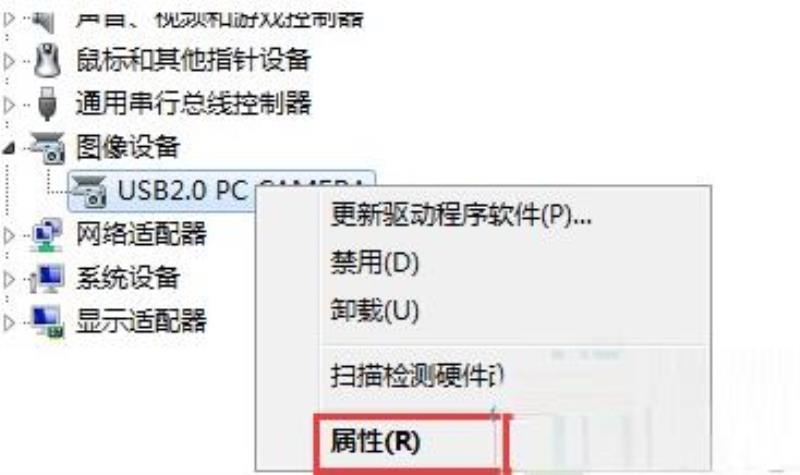Click the network adapter icon beside 网络适配器

(47, 235)
